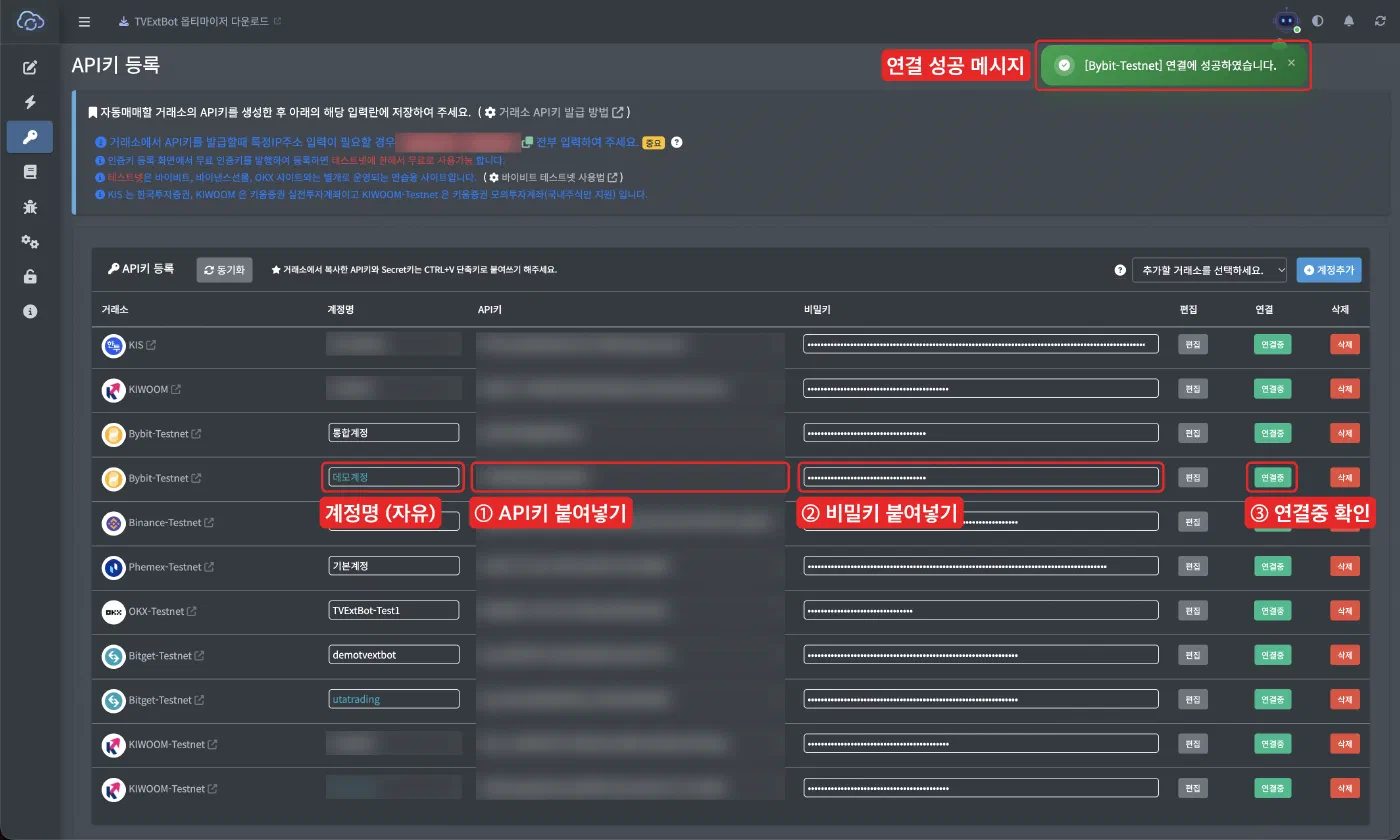Click the cloud logo at top left
Viewport: 1400px width, 840px height.
(x=31, y=20)
